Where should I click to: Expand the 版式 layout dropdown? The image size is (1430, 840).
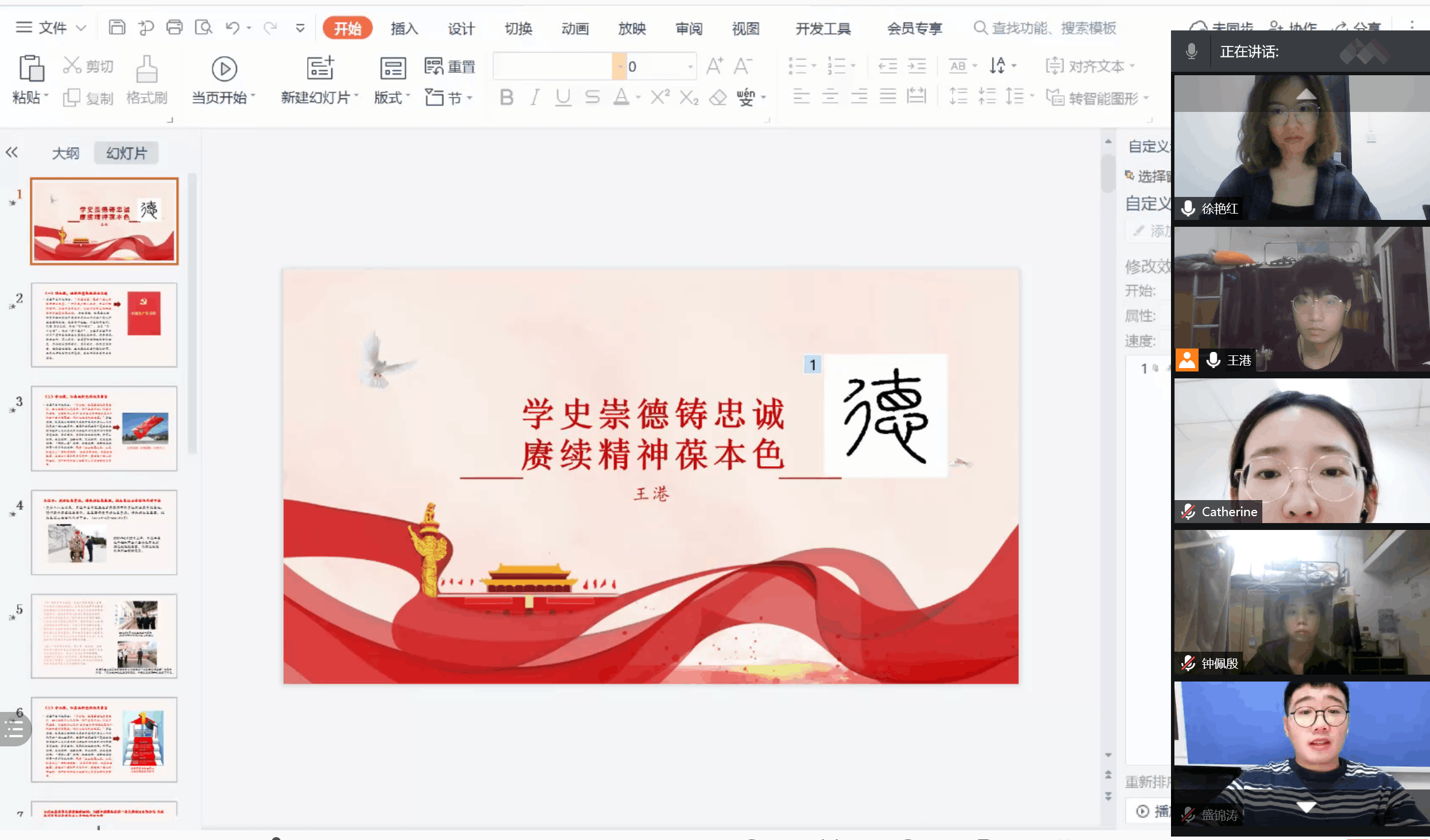[392, 98]
